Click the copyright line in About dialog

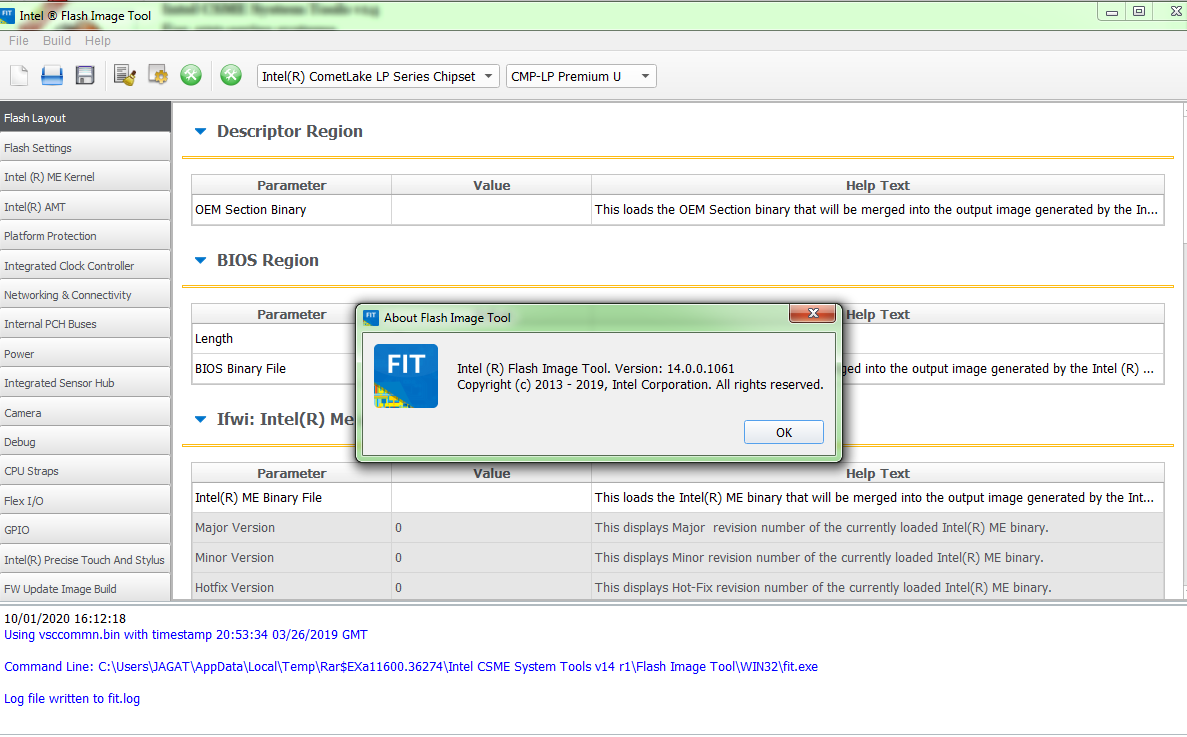click(640, 384)
